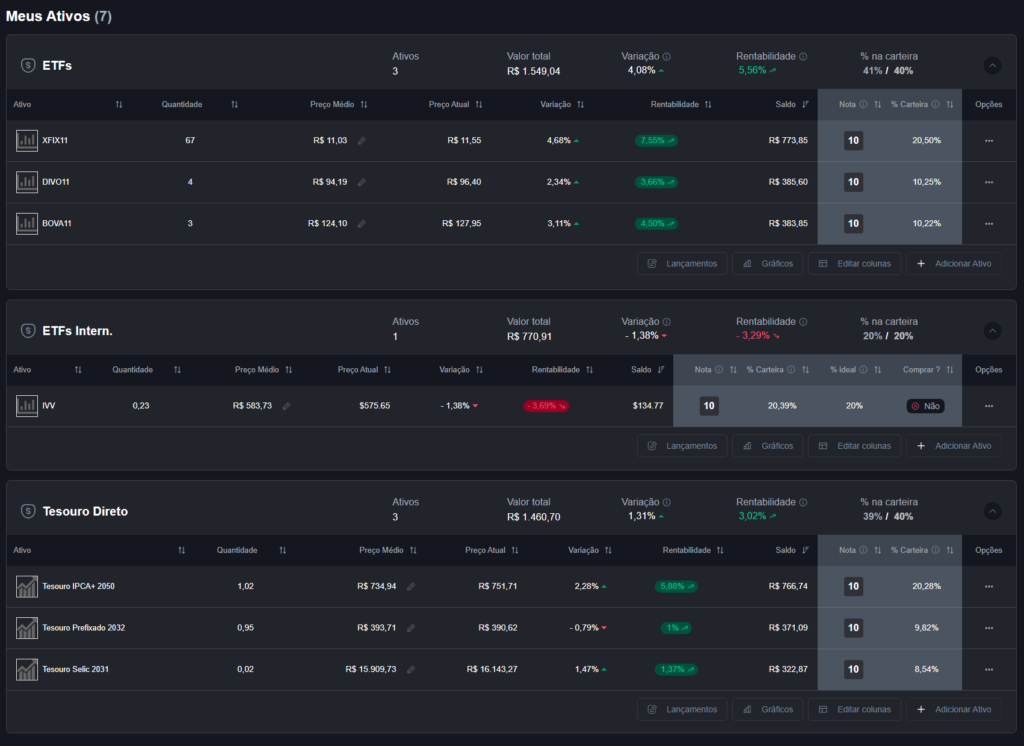Viewport: 1024px width, 746px height.
Task: Sort ETFs table by Quantidade
Action: click(234, 105)
